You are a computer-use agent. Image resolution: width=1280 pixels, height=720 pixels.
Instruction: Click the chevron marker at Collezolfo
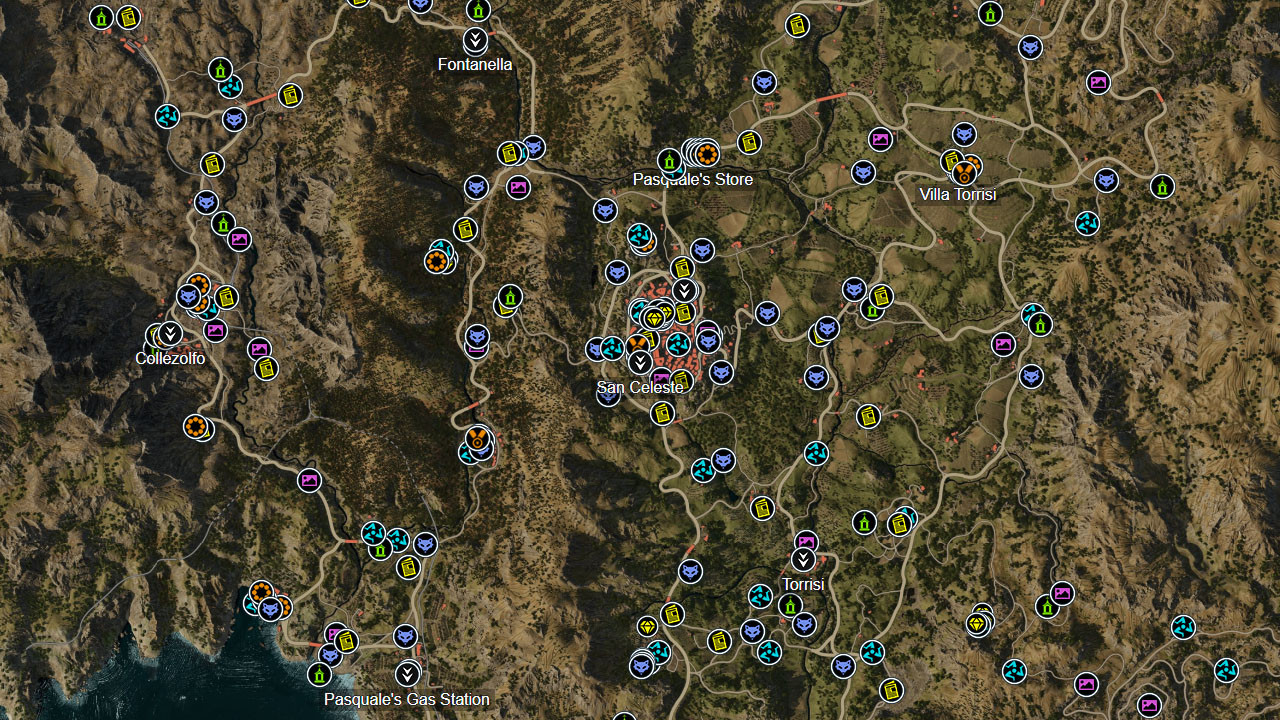click(x=170, y=333)
